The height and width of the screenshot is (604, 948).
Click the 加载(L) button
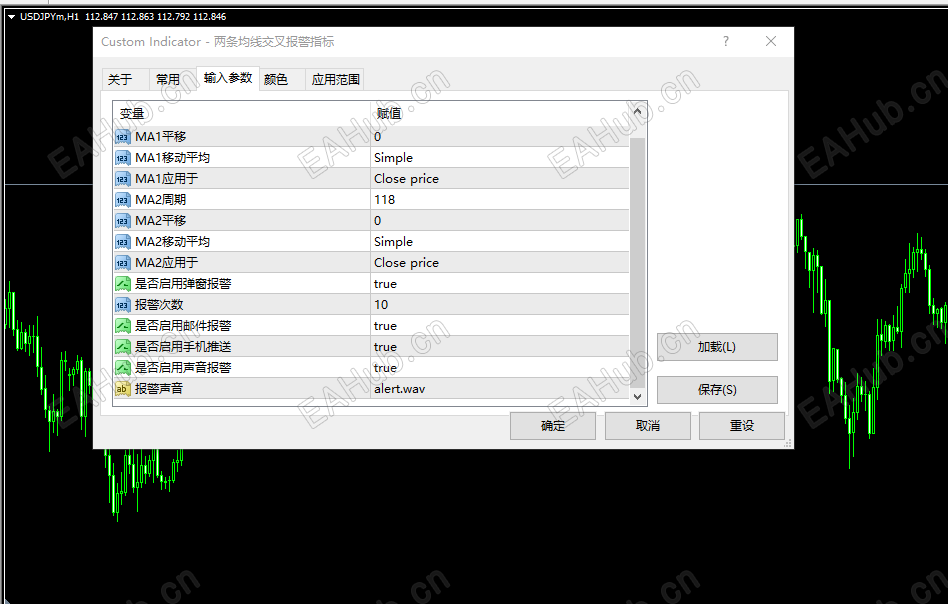(716, 347)
